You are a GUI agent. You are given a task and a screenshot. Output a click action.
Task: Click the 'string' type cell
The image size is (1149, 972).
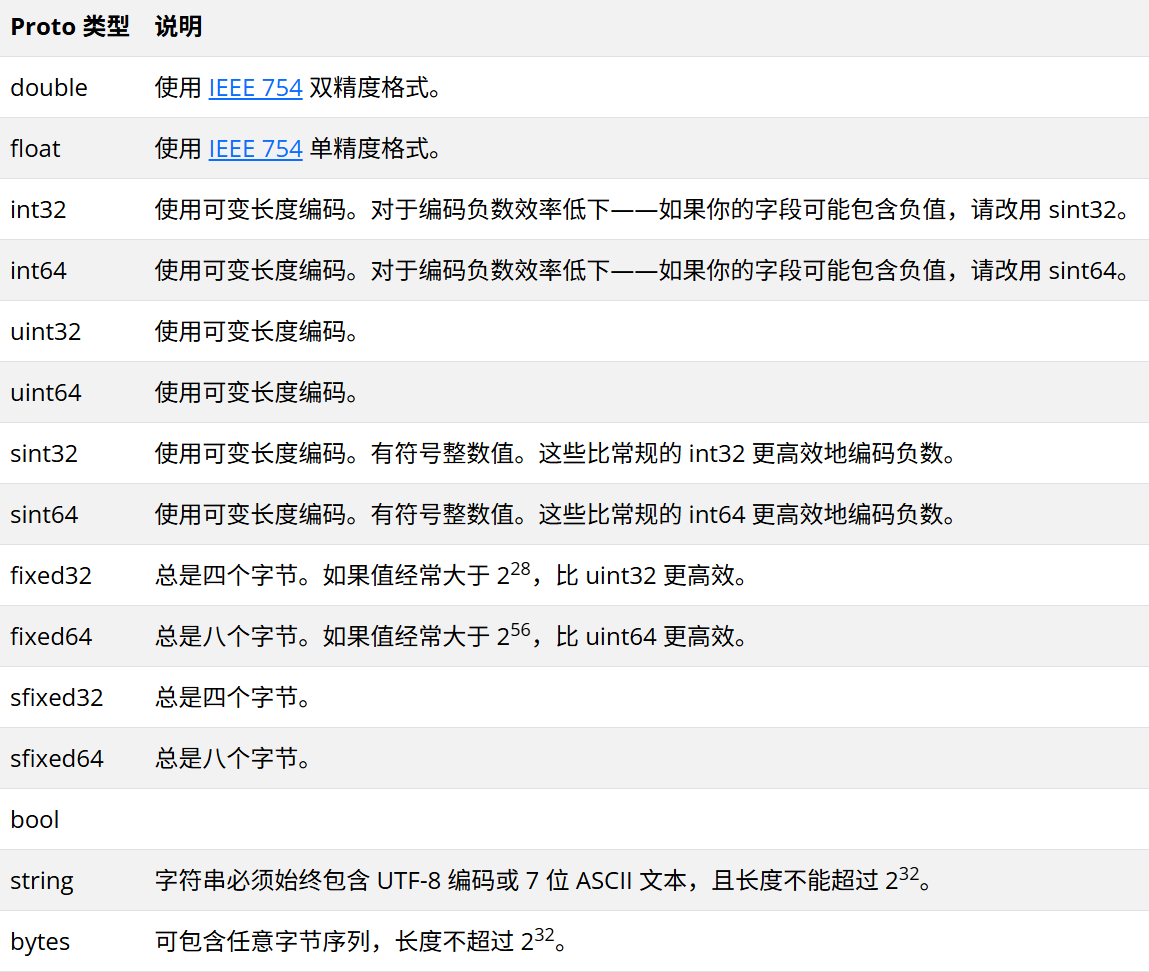pos(42,880)
